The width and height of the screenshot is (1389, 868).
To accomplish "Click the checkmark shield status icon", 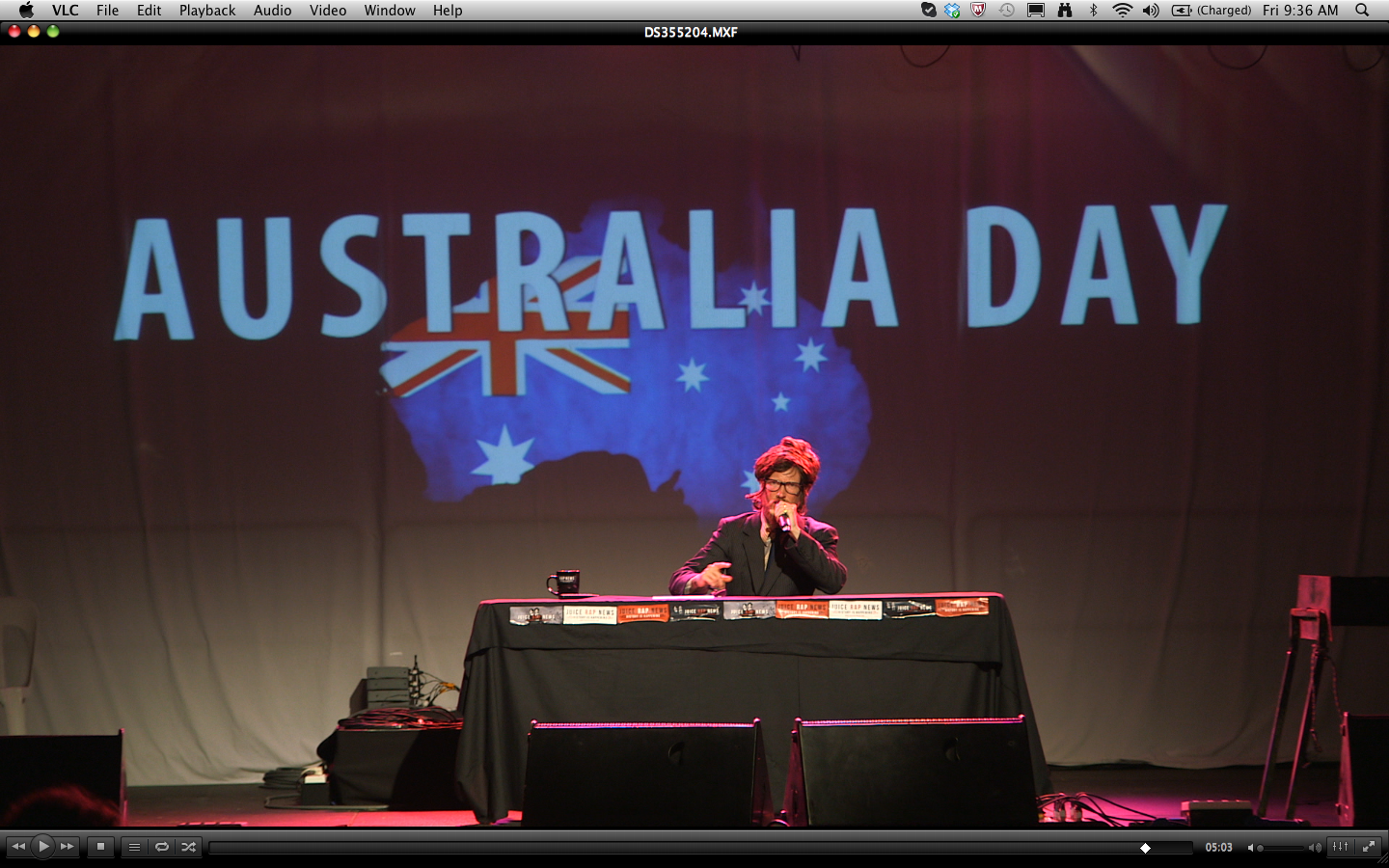I will pos(928,11).
